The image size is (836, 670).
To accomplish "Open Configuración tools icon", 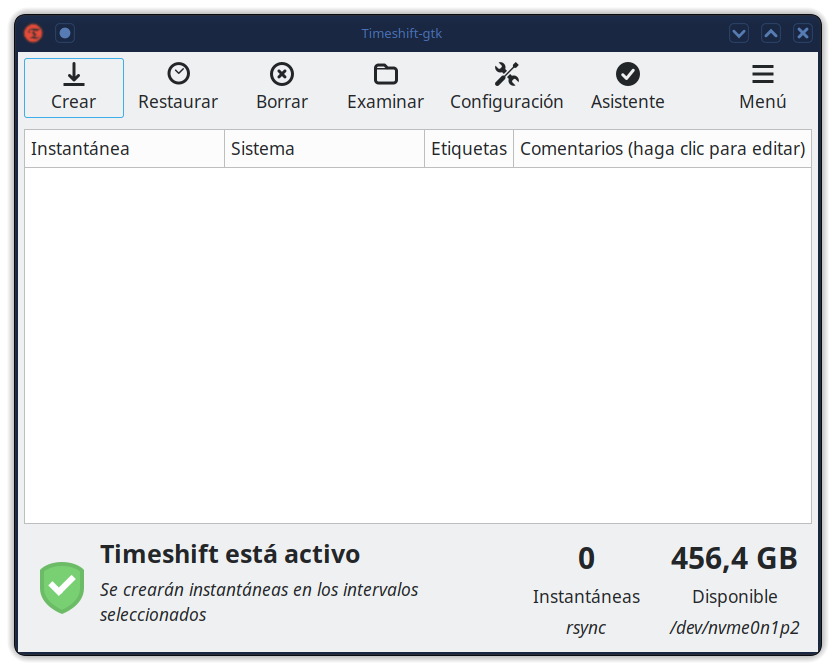I will (x=507, y=74).
